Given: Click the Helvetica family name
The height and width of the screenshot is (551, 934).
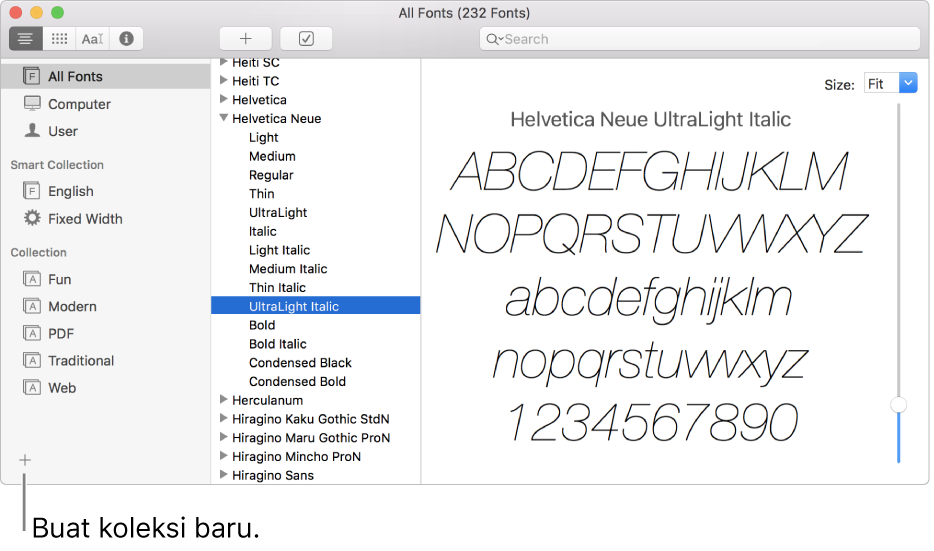Looking at the screenshot, I should coord(259,99).
